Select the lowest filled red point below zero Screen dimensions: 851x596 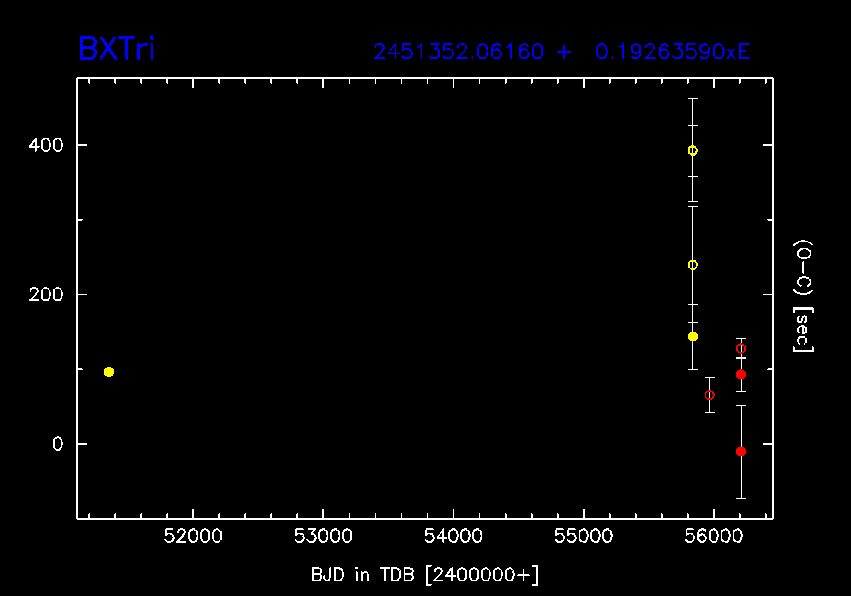741,452
